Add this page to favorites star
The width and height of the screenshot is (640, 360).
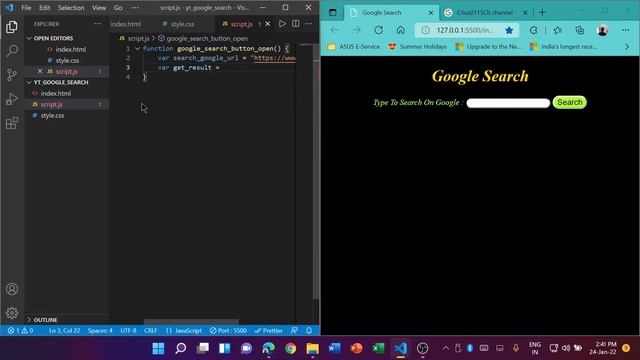(x=509, y=30)
